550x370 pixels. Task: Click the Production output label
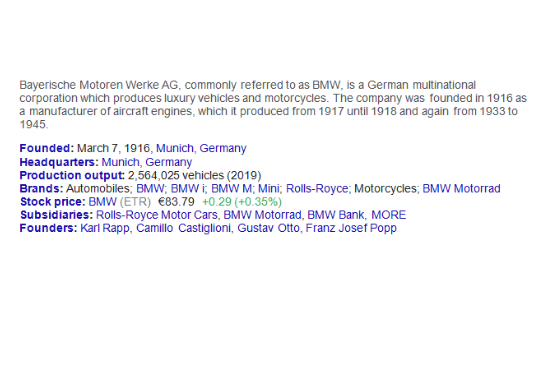pos(72,175)
